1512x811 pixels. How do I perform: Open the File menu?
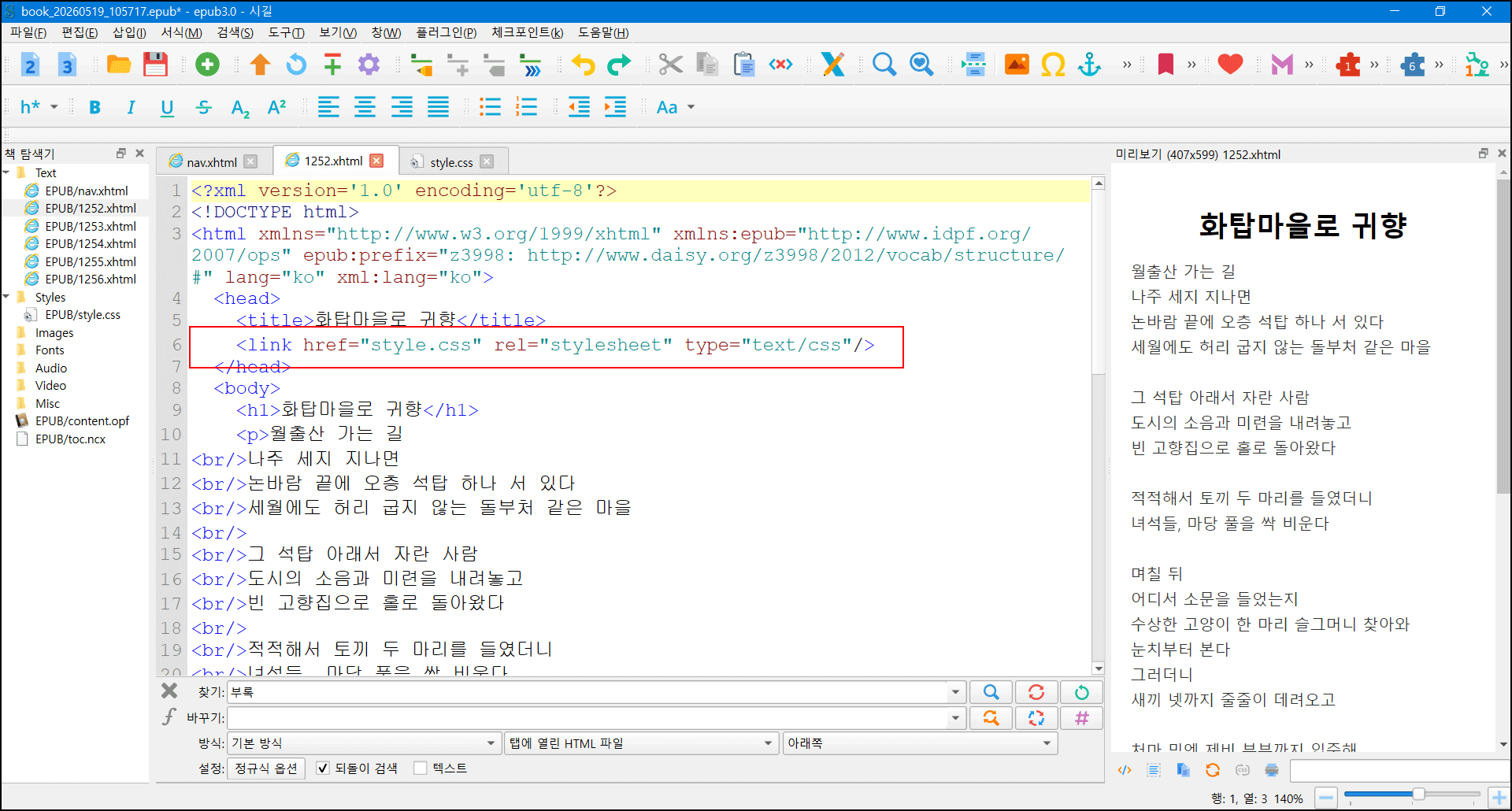point(28,32)
